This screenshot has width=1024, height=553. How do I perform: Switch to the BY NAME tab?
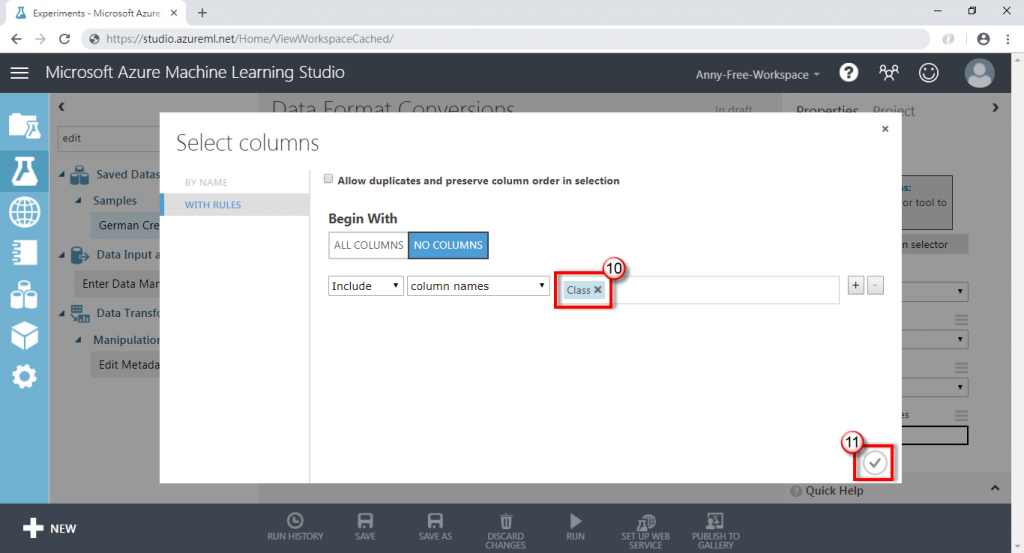(206, 182)
